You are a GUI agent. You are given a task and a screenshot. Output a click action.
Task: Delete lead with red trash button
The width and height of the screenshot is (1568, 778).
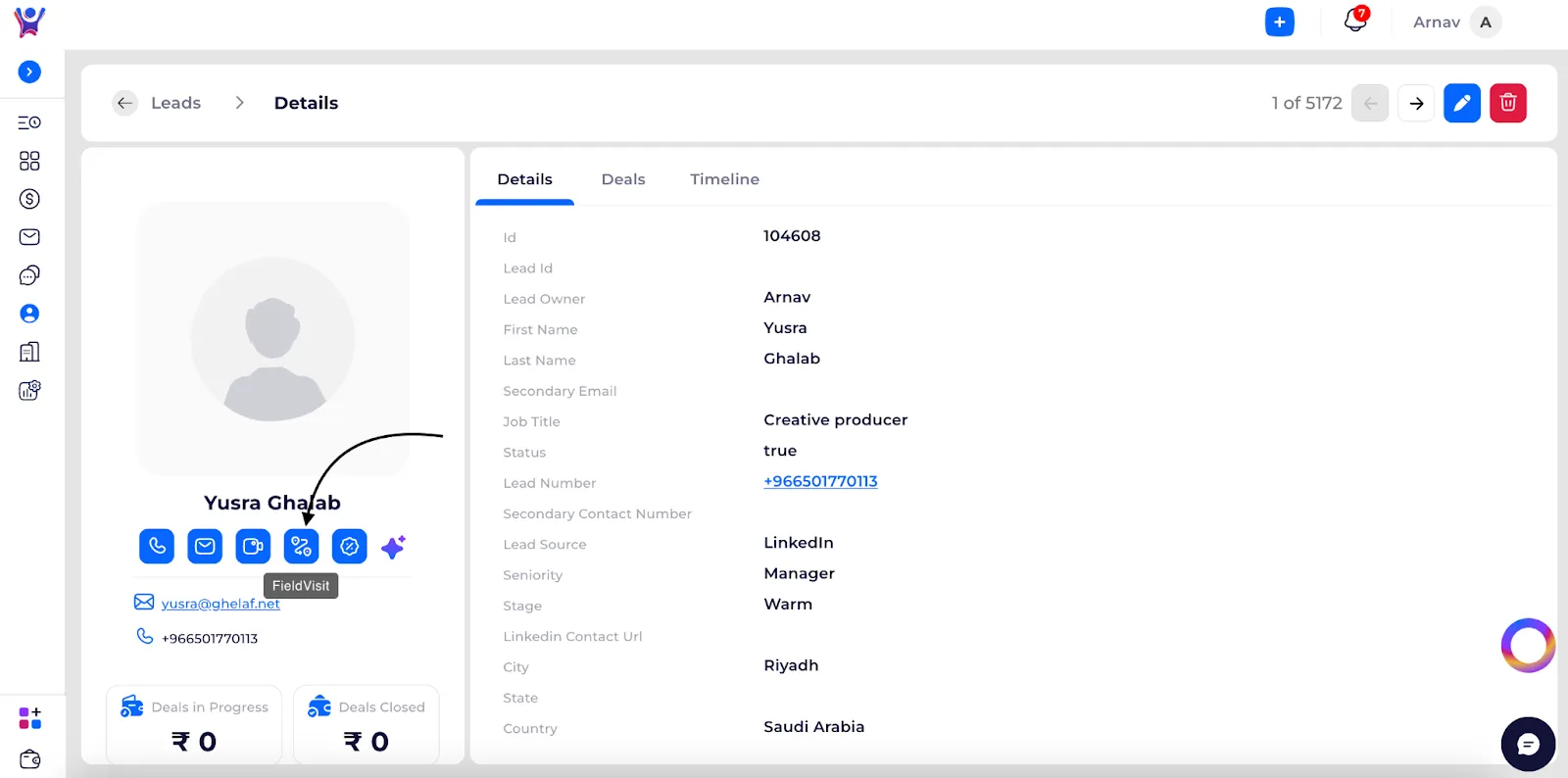[x=1508, y=103]
